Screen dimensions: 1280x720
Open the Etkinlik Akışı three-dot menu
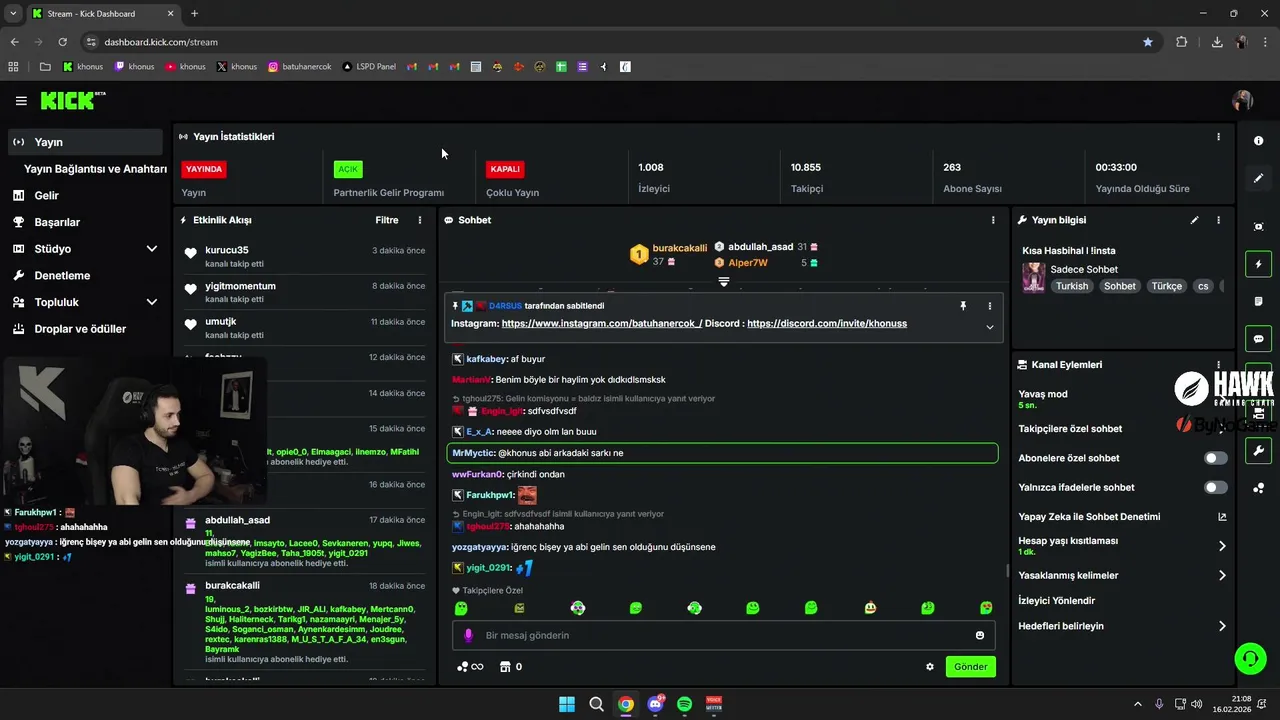pyautogui.click(x=420, y=220)
